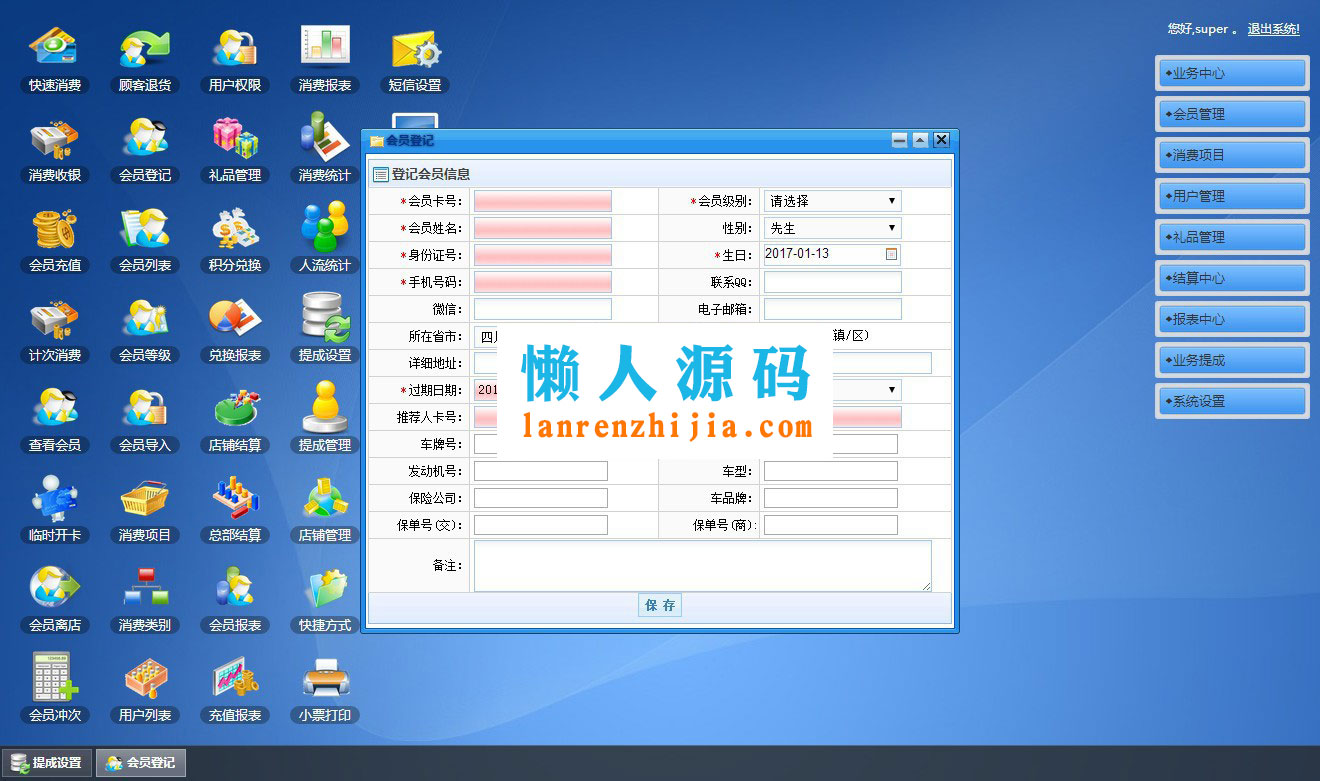Open the 小票打印 printer icon

click(325, 690)
